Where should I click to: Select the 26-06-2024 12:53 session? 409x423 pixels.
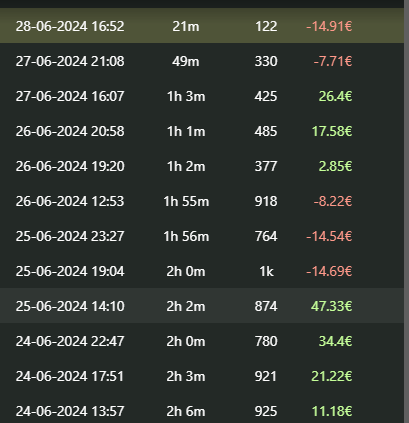pos(202,201)
